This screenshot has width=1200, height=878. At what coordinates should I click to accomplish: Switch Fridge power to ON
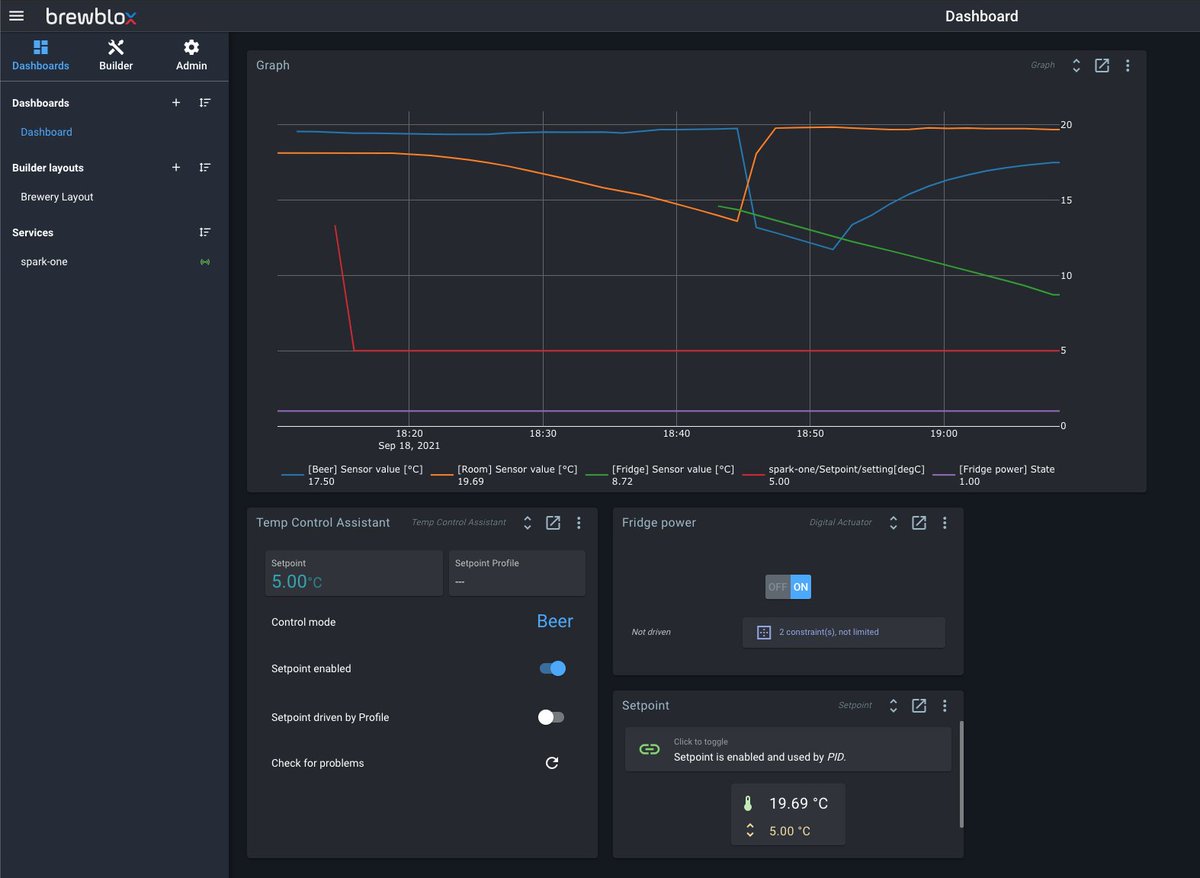pyautogui.click(x=800, y=587)
